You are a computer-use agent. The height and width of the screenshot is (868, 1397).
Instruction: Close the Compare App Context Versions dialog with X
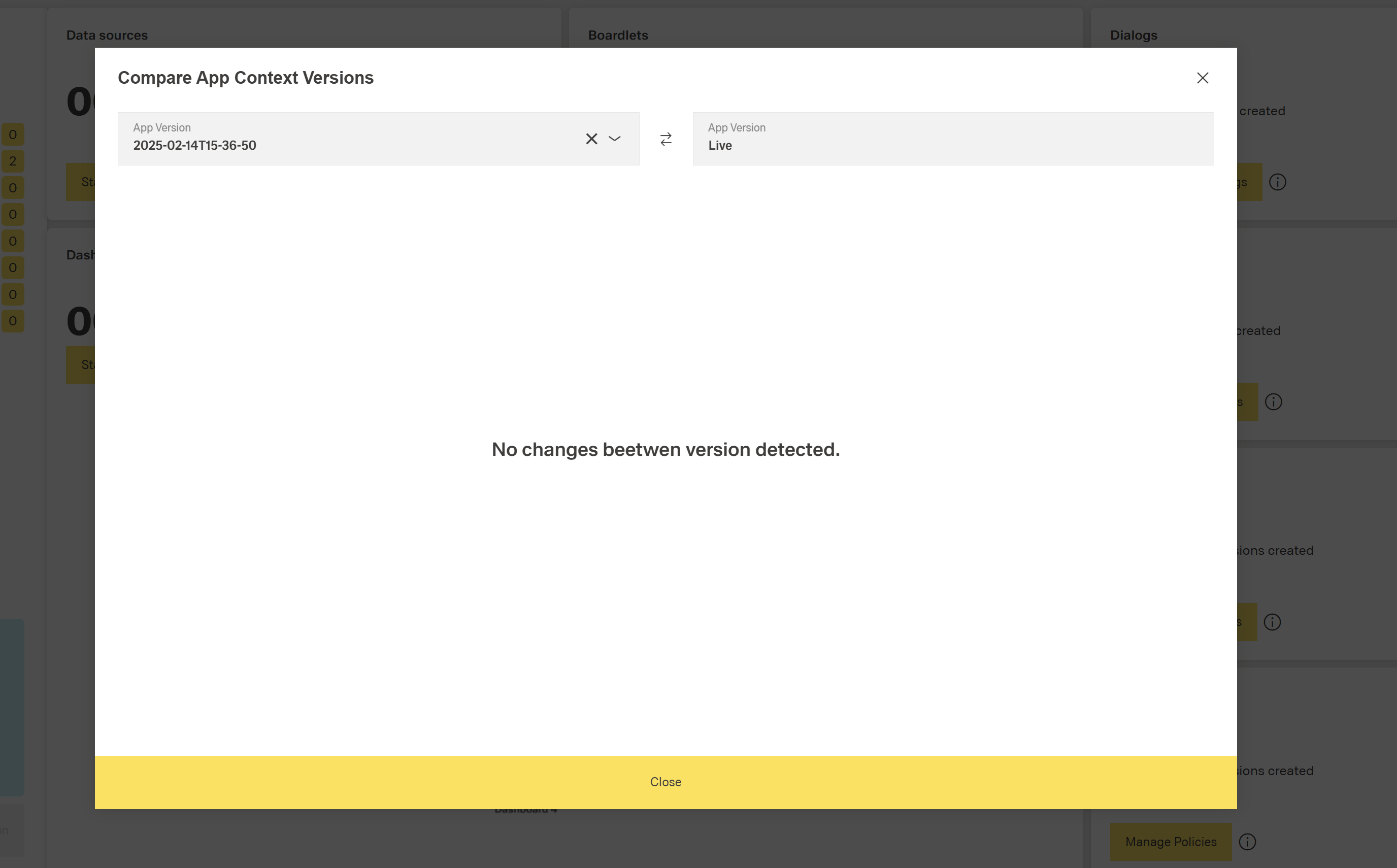1203,78
